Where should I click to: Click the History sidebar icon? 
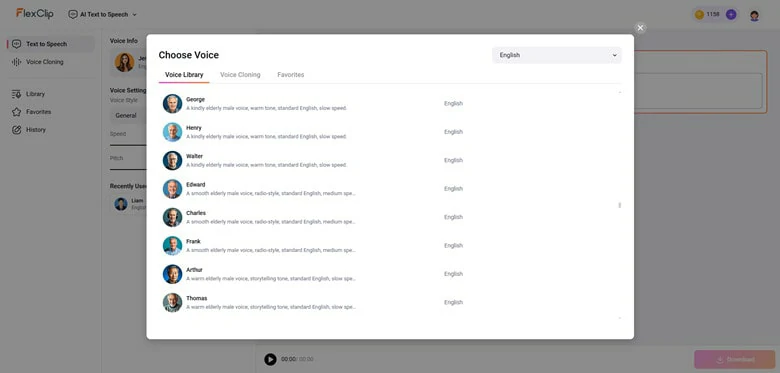coord(16,130)
